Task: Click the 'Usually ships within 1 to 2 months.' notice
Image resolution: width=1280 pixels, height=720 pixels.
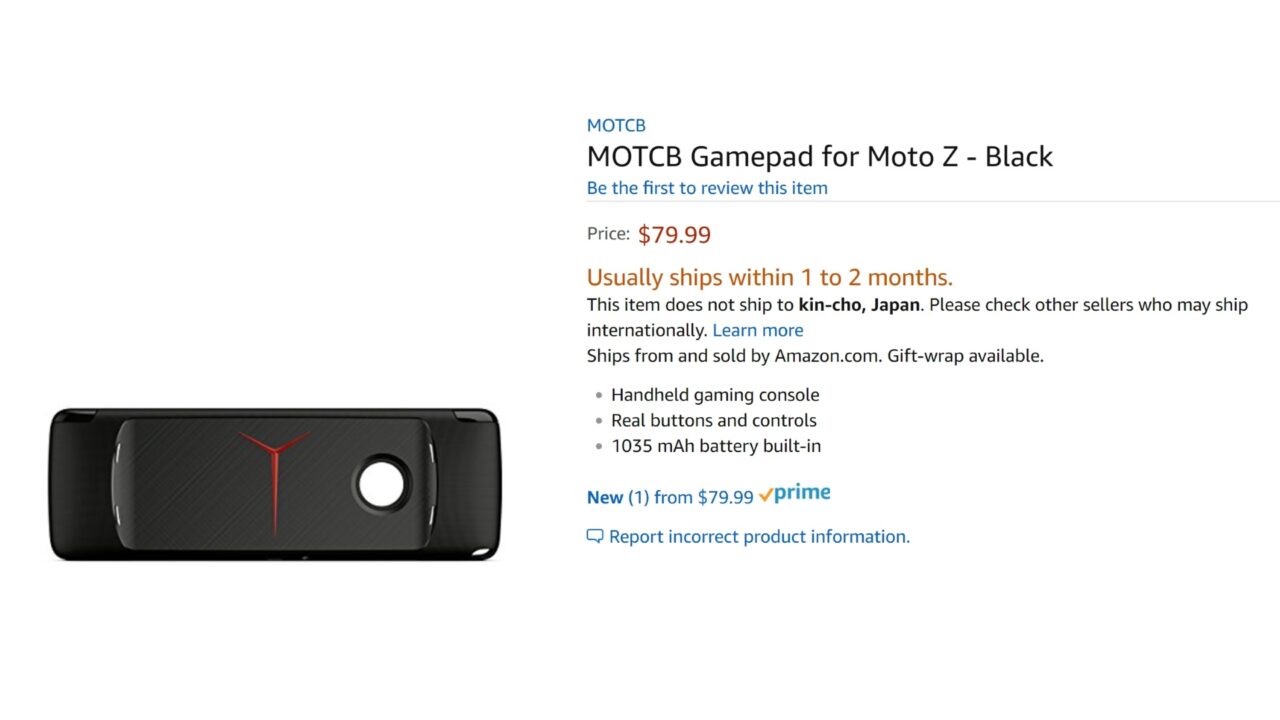Action: (770, 277)
